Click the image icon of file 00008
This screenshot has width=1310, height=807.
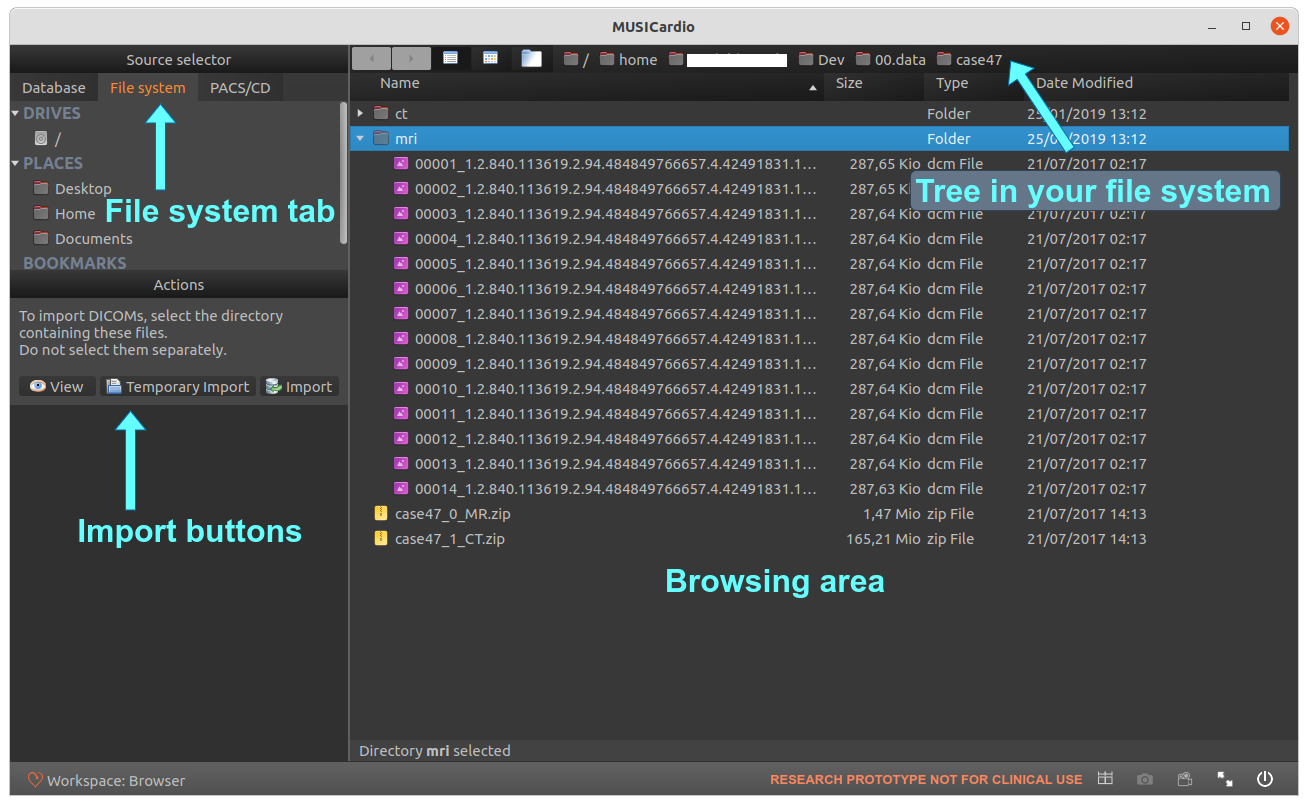tap(401, 338)
